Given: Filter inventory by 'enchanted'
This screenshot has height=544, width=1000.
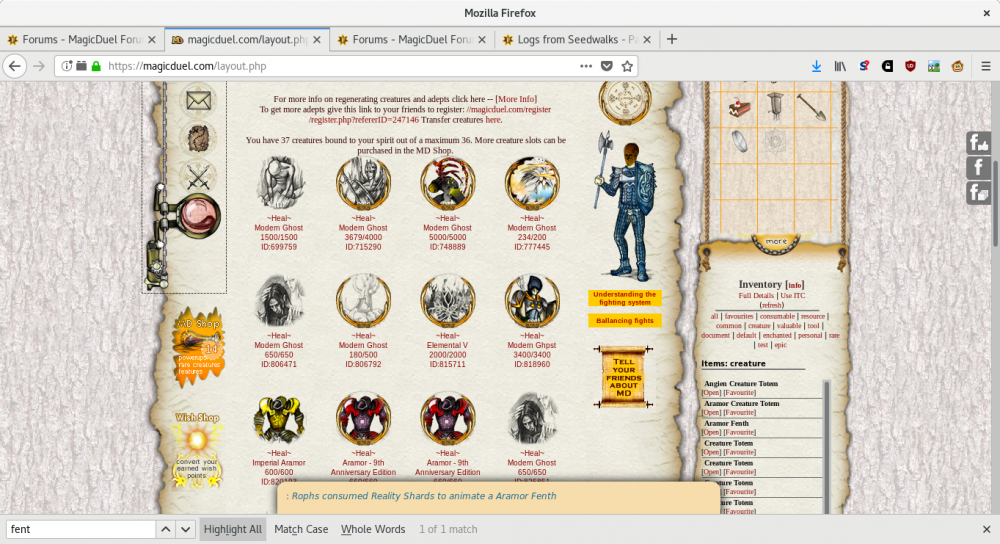Looking at the screenshot, I should coord(777,335).
